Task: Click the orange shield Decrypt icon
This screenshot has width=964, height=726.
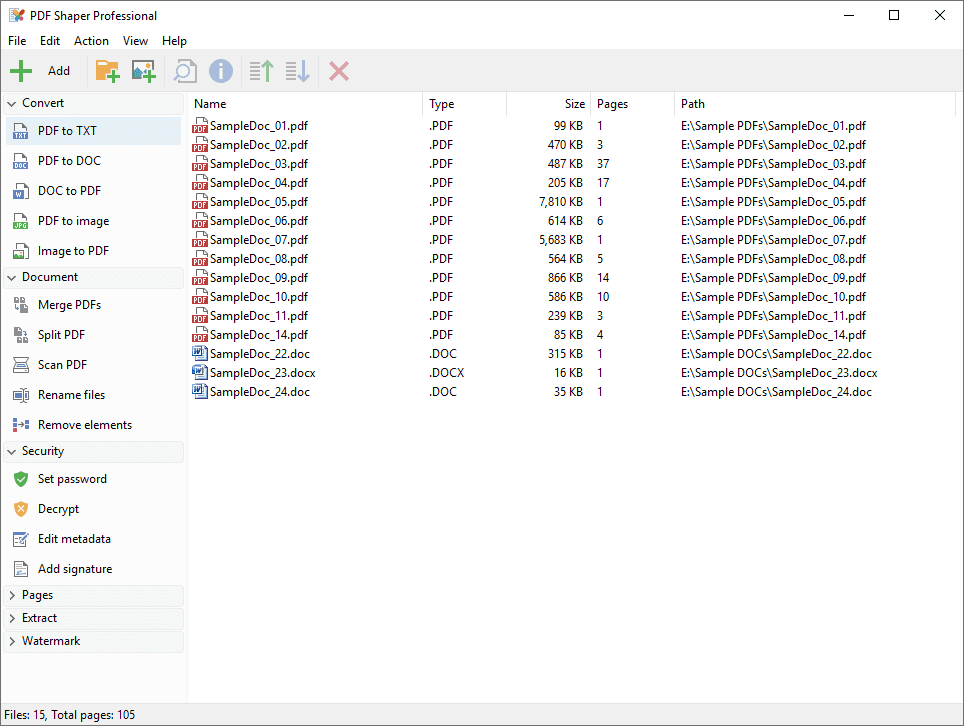Action: pyautogui.click(x=21, y=509)
